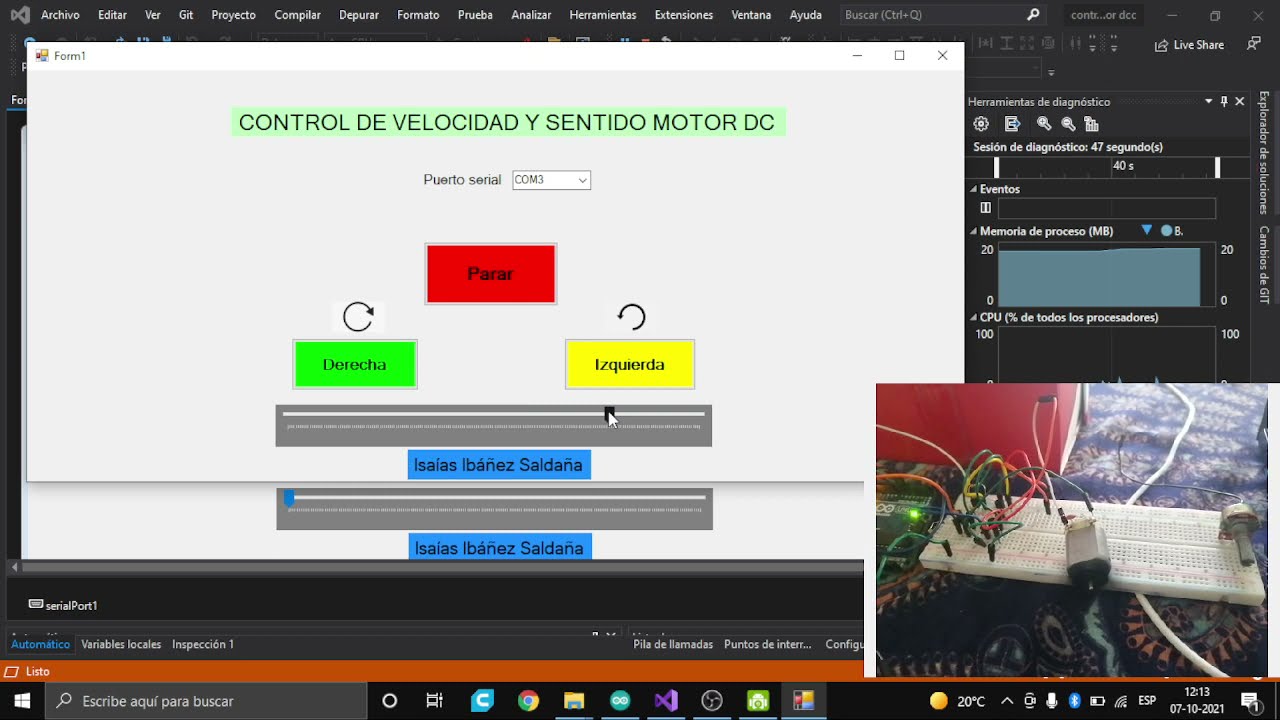Screen dimensions: 1280x720
Task: Open the Explorador de soluciones side tab
Action: click(1264, 152)
